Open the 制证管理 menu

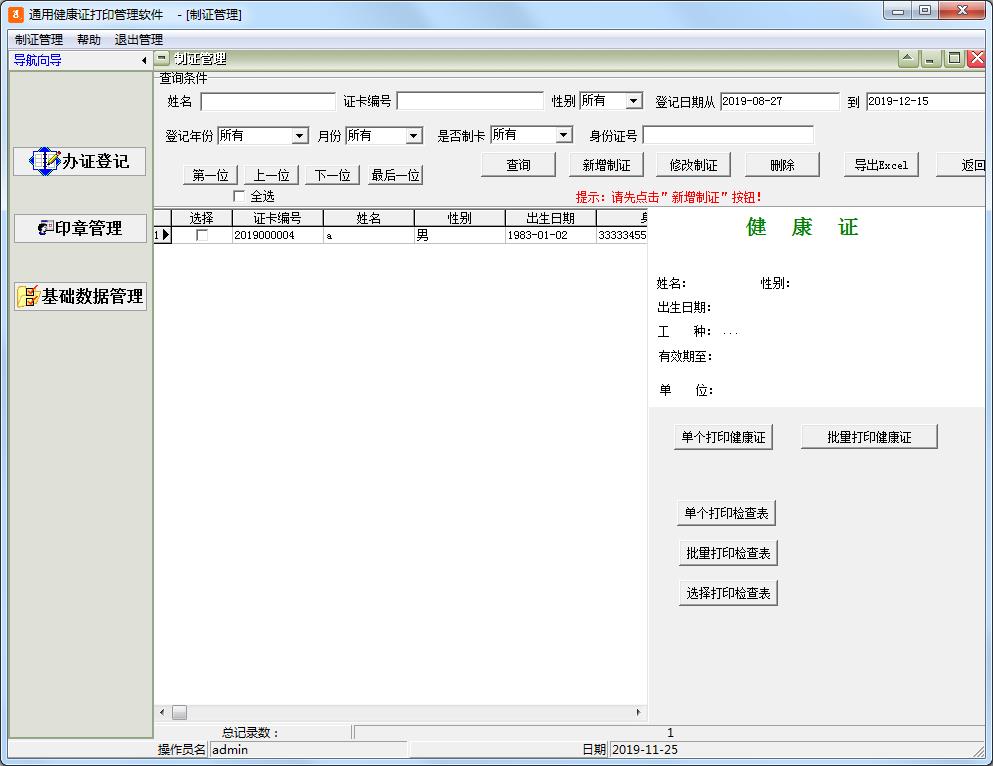[39, 40]
